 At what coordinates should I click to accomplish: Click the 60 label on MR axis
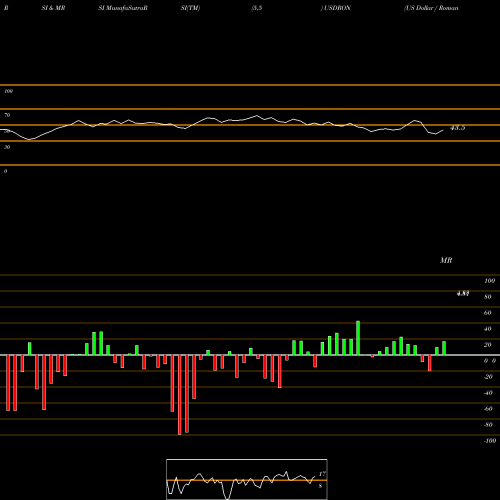coord(488,313)
